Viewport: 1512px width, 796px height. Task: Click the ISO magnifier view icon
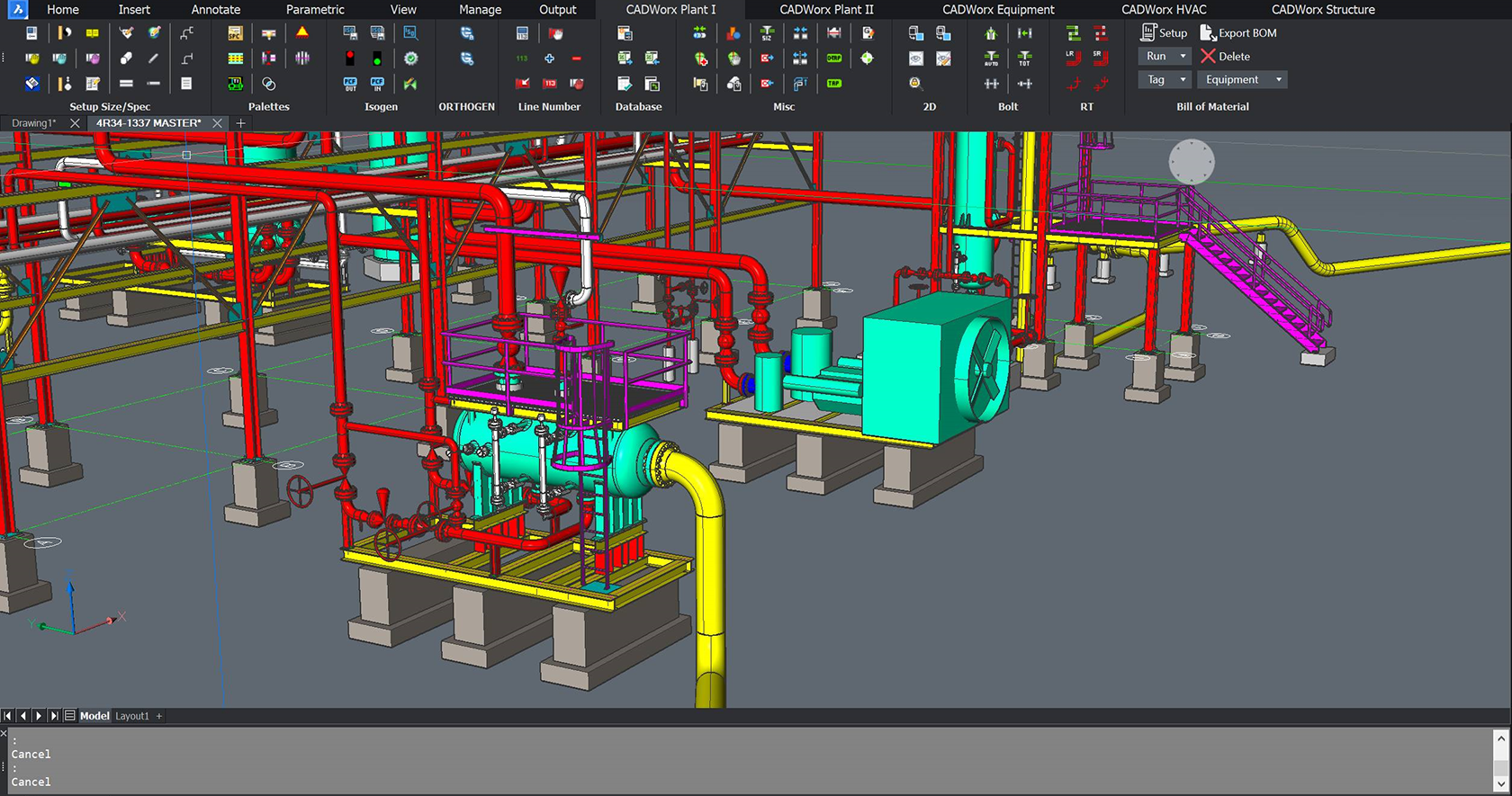point(410,33)
